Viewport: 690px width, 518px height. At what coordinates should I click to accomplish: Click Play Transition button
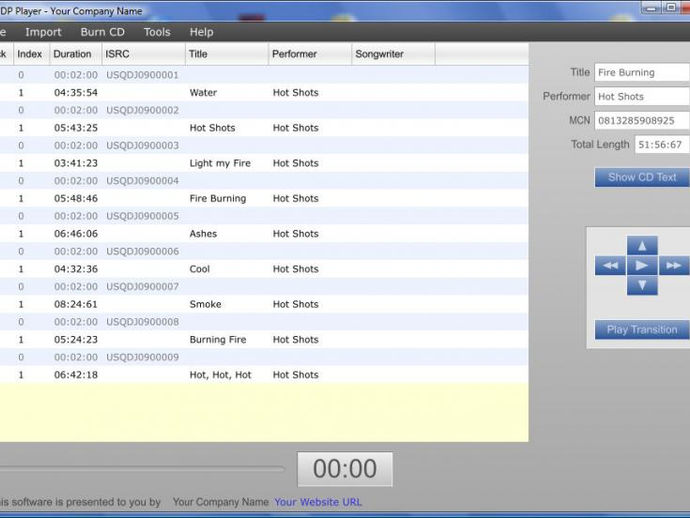point(642,330)
